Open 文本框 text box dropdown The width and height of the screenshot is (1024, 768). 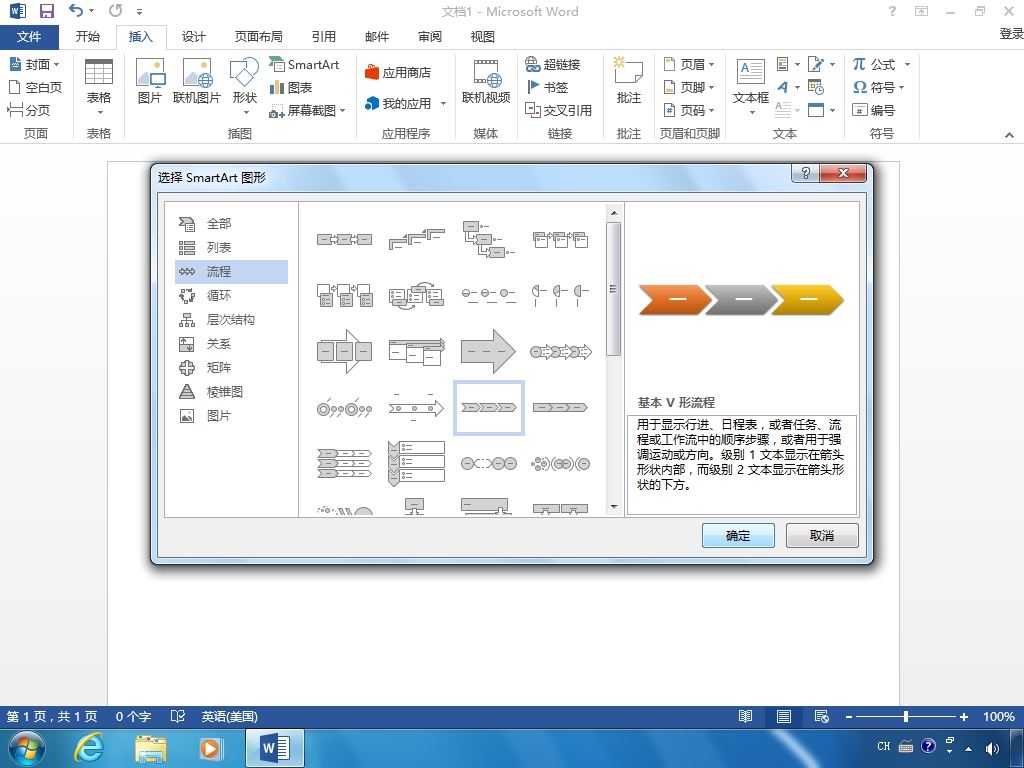750,88
